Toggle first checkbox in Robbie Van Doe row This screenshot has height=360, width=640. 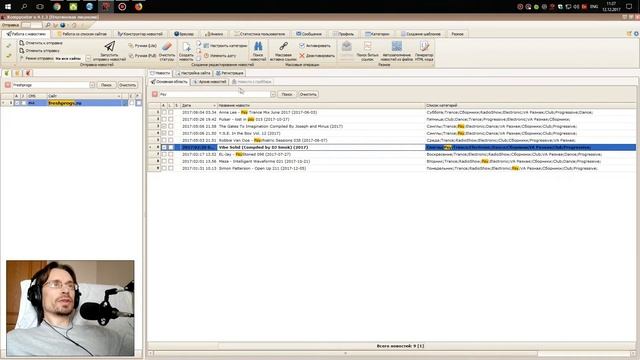(x=164, y=140)
